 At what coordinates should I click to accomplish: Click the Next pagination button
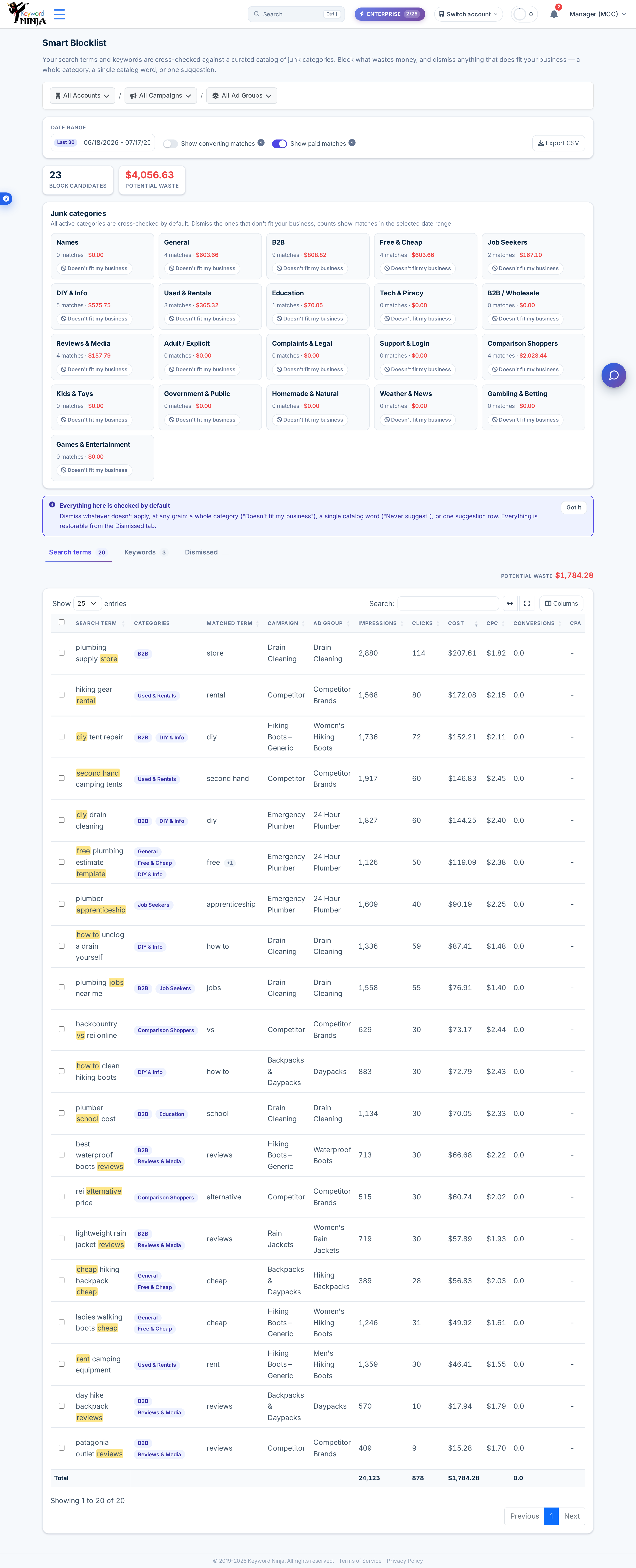tap(572, 1516)
